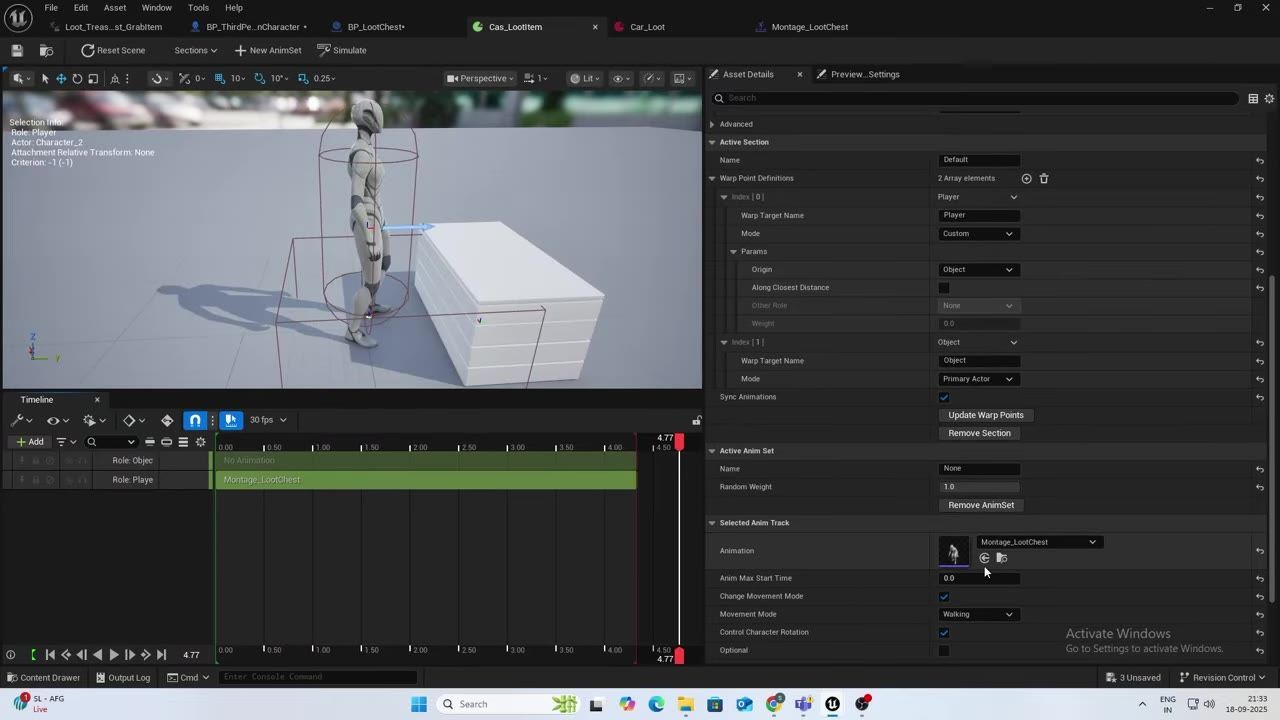The height and width of the screenshot is (720, 1280).
Task: Switch to the BP_LootChest tab
Action: pos(376,27)
